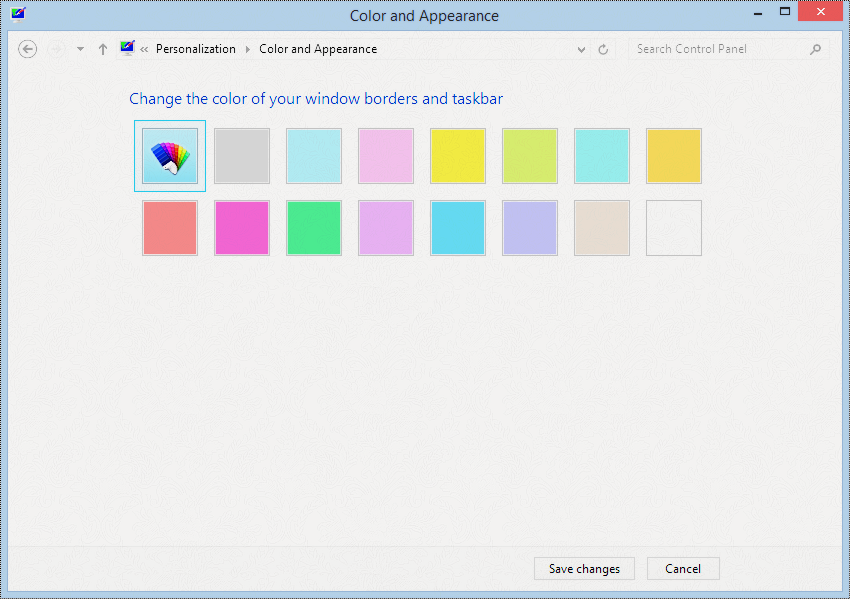Pick the green color swatch
Viewport: 850px width, 599px height.
314,228
